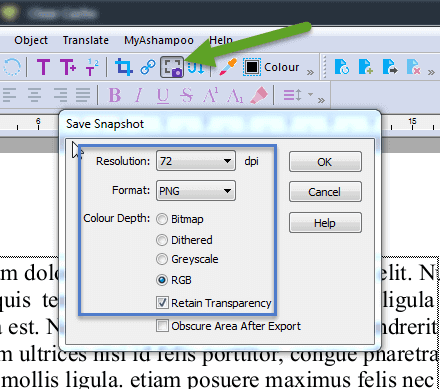The width and height of the screenshot is (440, 389).
Task: Expand the Colour toolbar overflow chevron
Action: tap(310, 72)
